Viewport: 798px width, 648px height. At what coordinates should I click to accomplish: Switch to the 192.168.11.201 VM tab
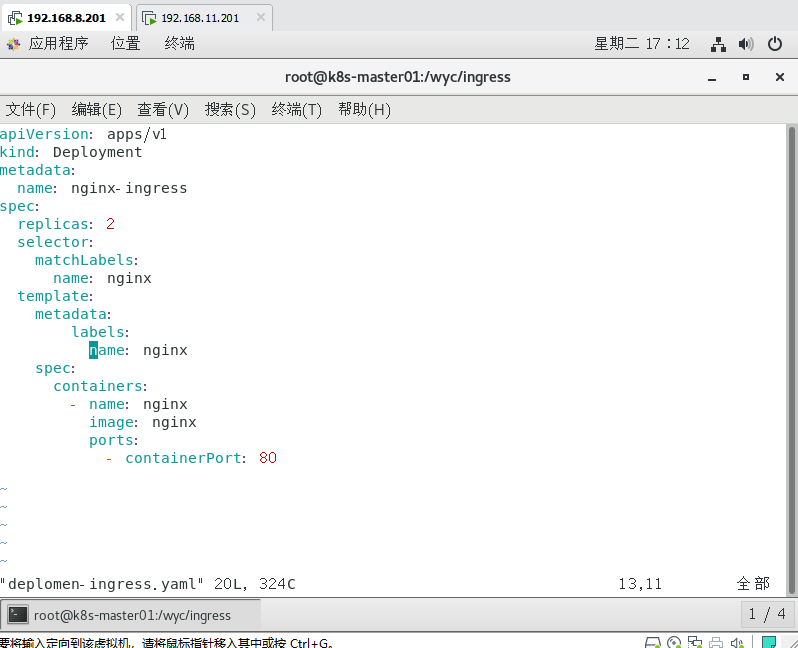tap(204, 18)
